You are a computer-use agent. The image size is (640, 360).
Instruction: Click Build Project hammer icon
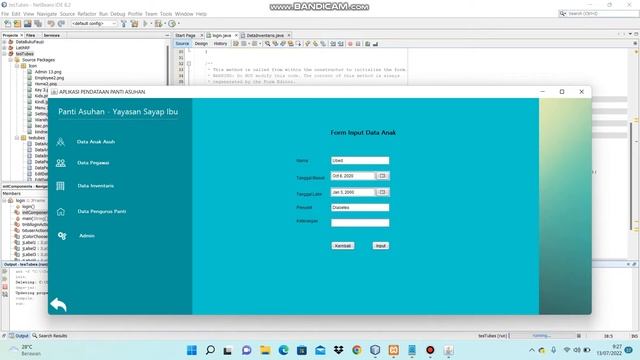[x=124, y=24]
